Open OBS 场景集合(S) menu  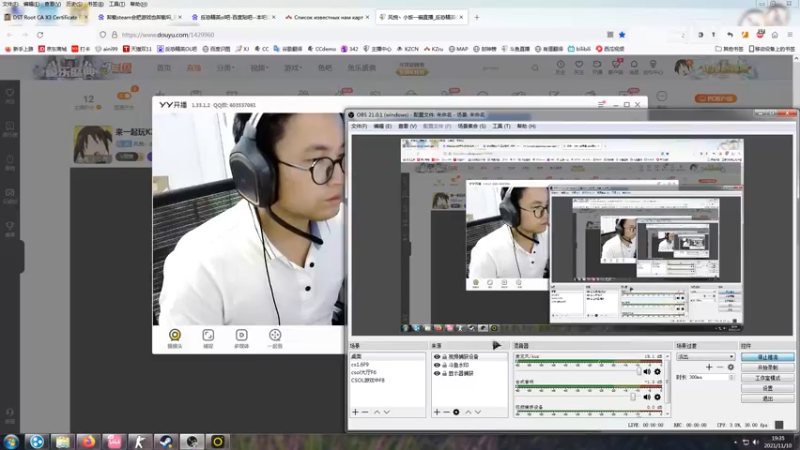tap(471, 126)
